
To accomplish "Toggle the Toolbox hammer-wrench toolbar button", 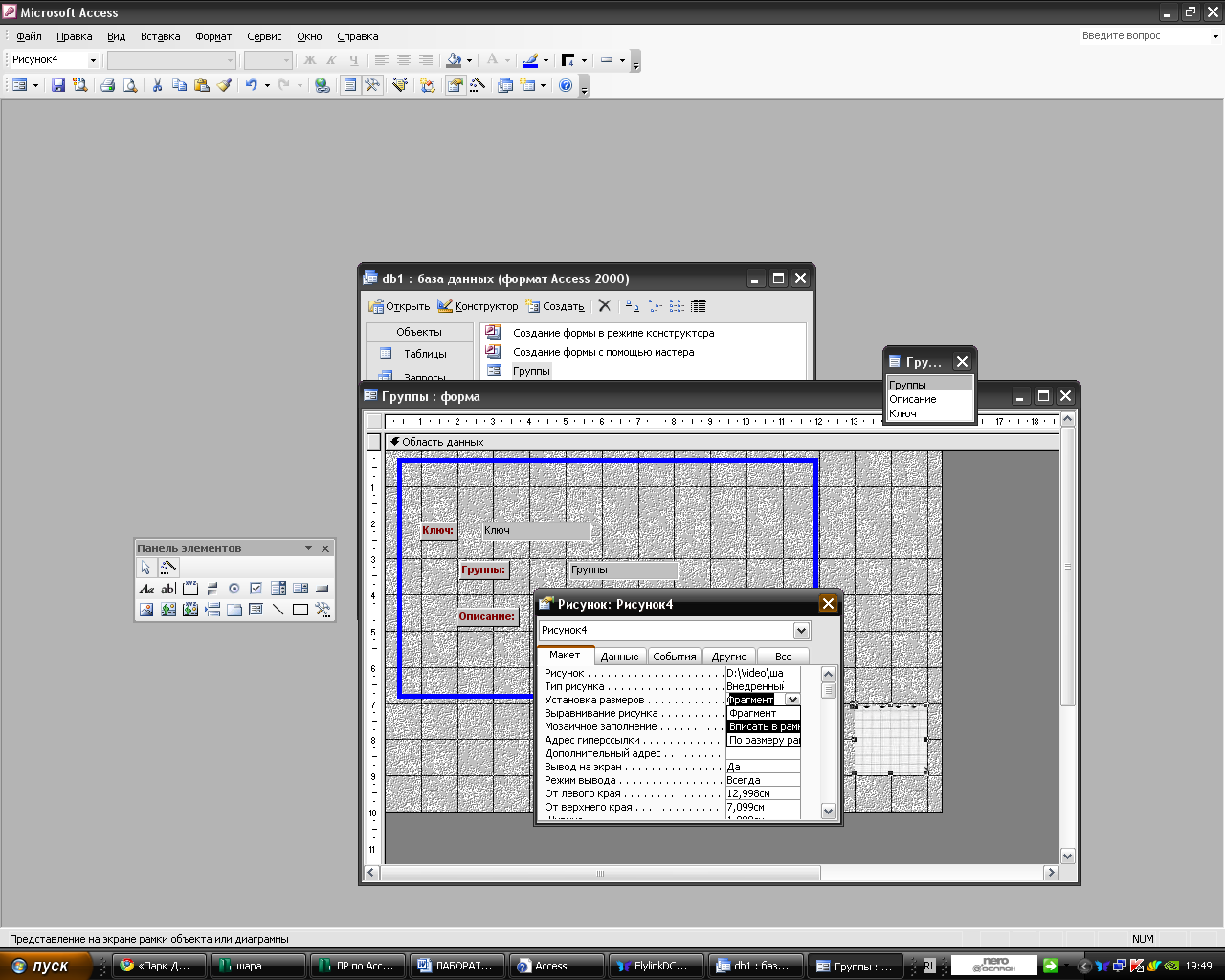I will pyautogui.click(x=372, y=85).
